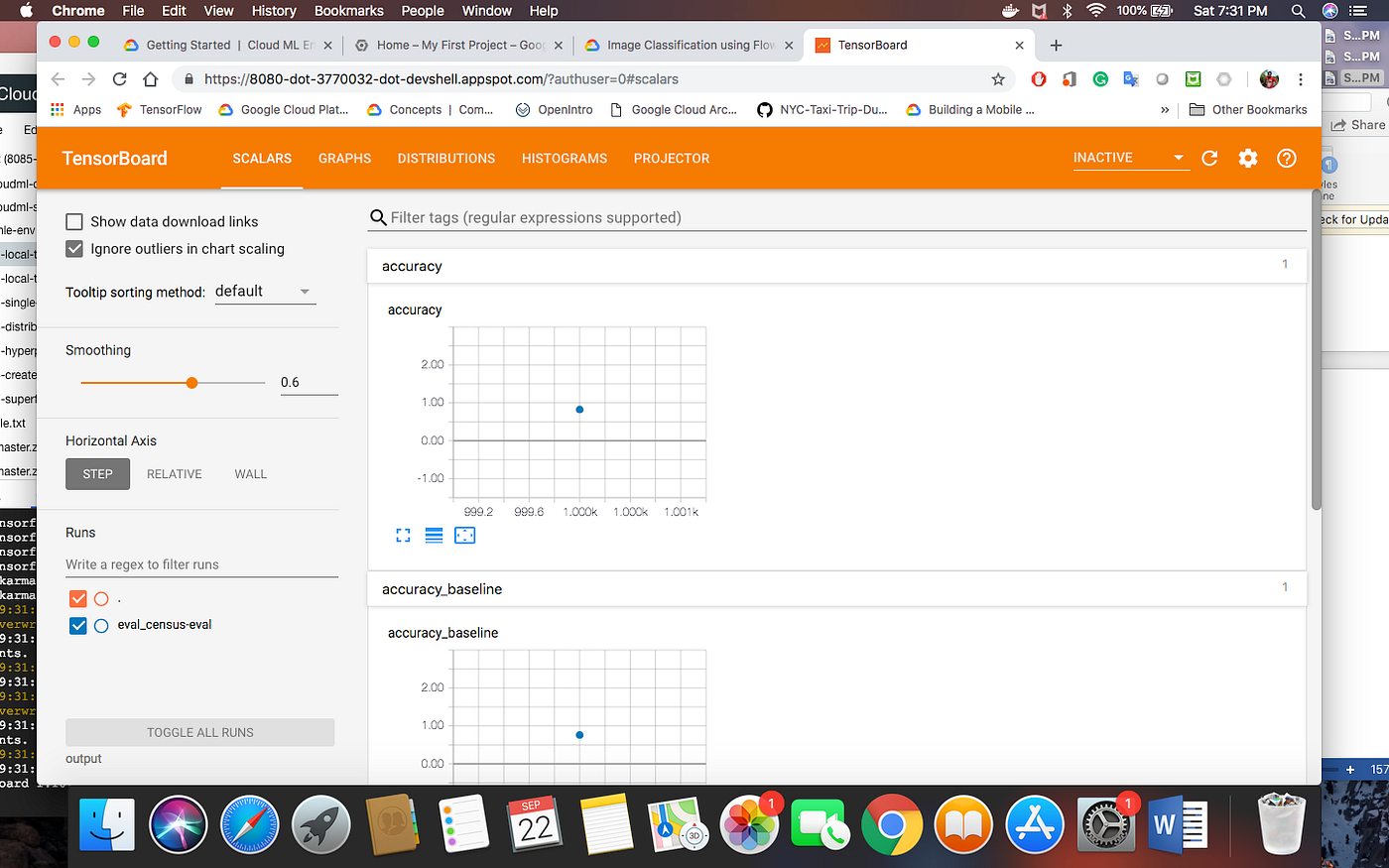This screenshot has height=868, width=1389.
Task: Fit the accuracy chart domain to data
Action: pyautogui.click(x=464, y=535)
